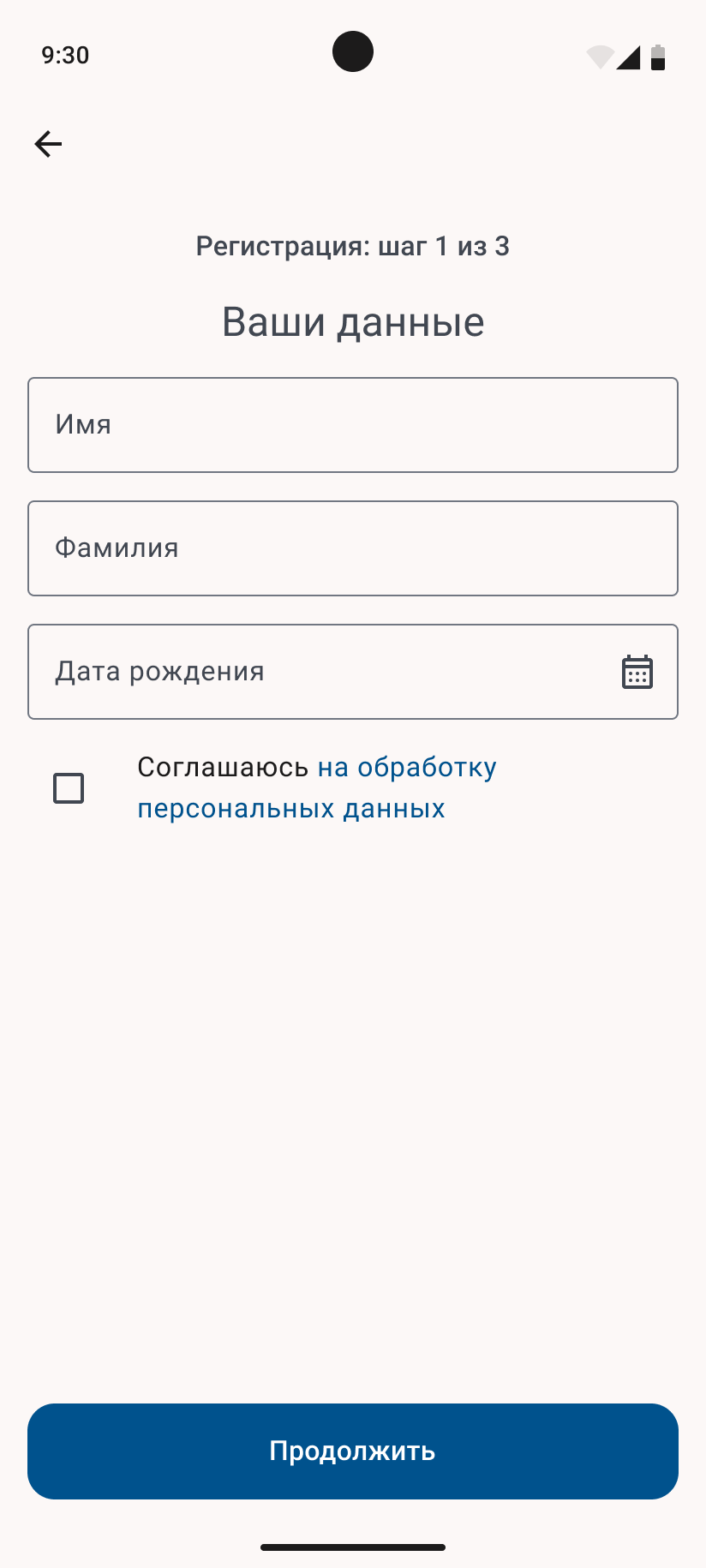Tap the battery status icon
This screenshot has height=1568, width=706.
pyautogui.click(x=658, y=57)
